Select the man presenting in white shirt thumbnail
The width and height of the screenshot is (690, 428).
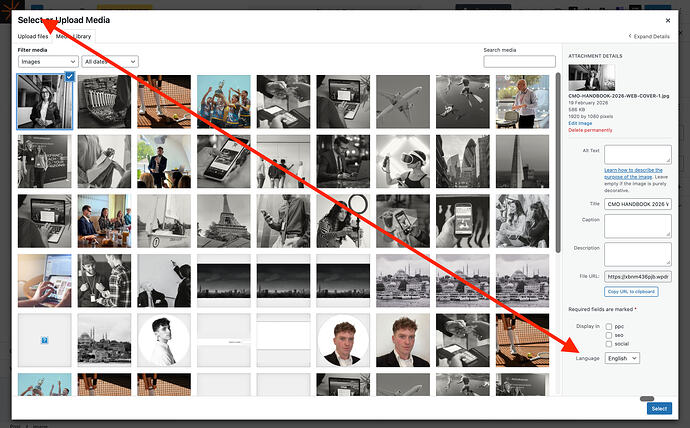[x=522, y=102]
